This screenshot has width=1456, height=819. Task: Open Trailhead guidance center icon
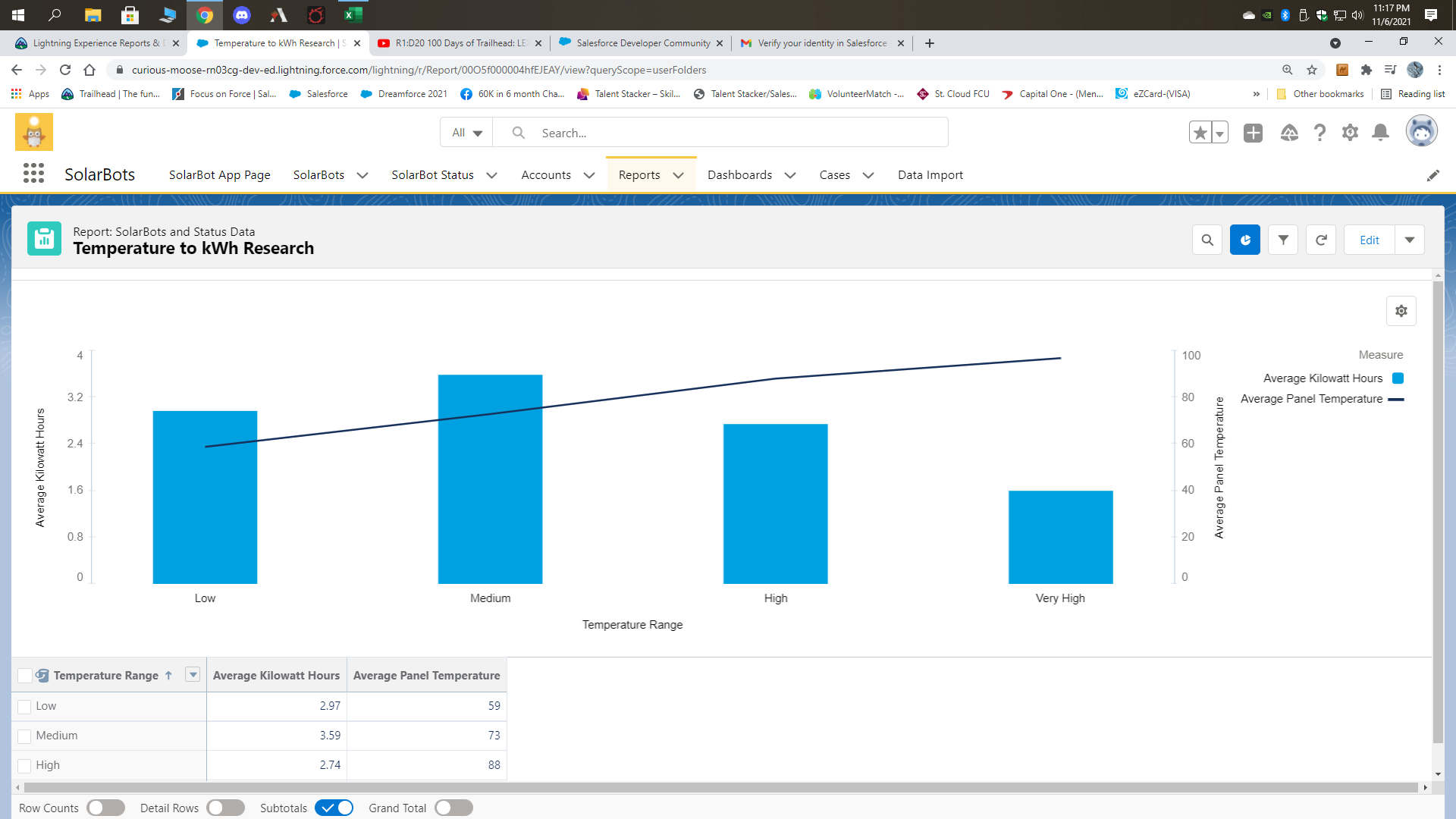click(1289, 133)
